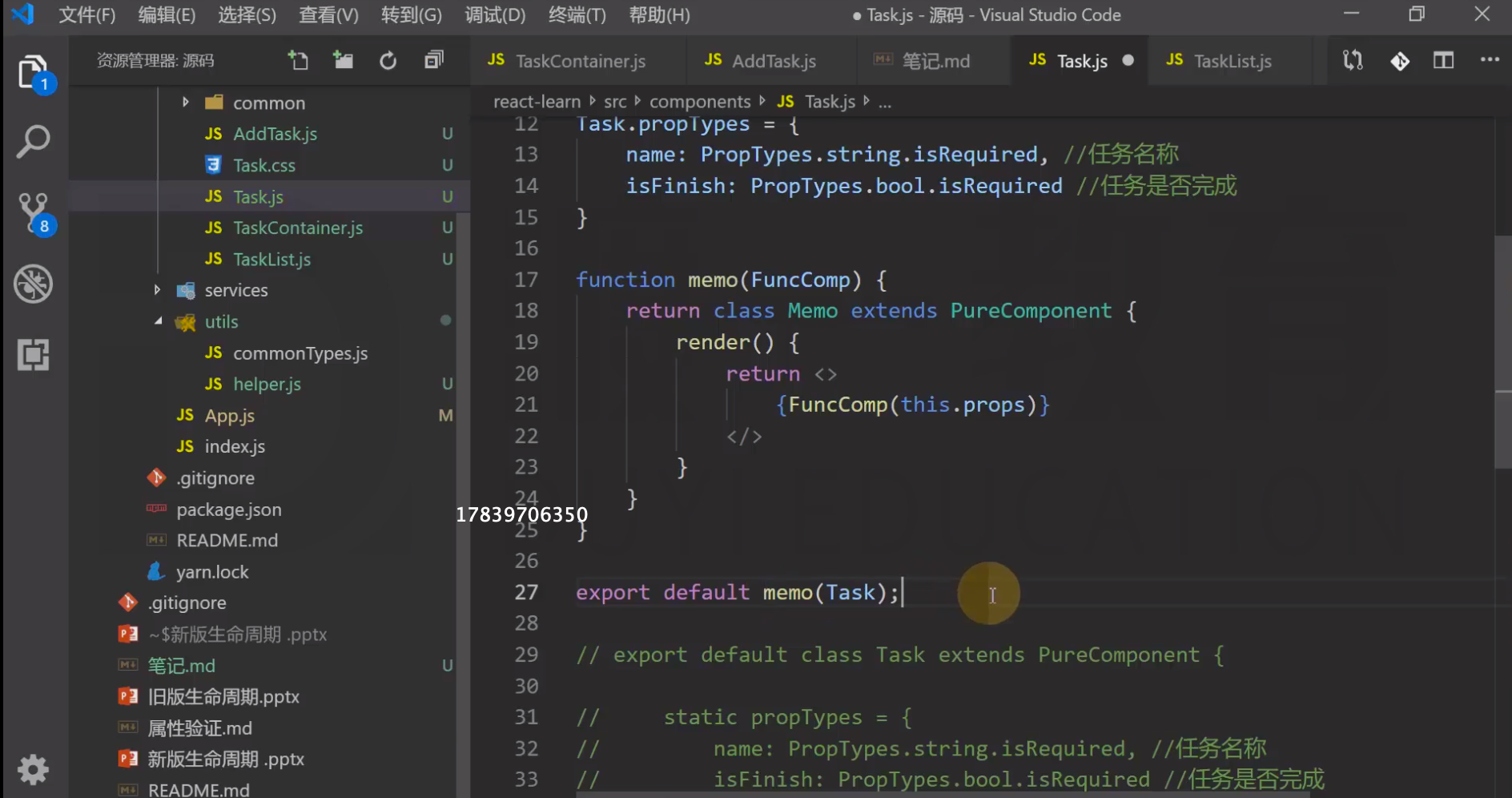
Task: Refresh the explorer file tree
Action: (388, 60)
